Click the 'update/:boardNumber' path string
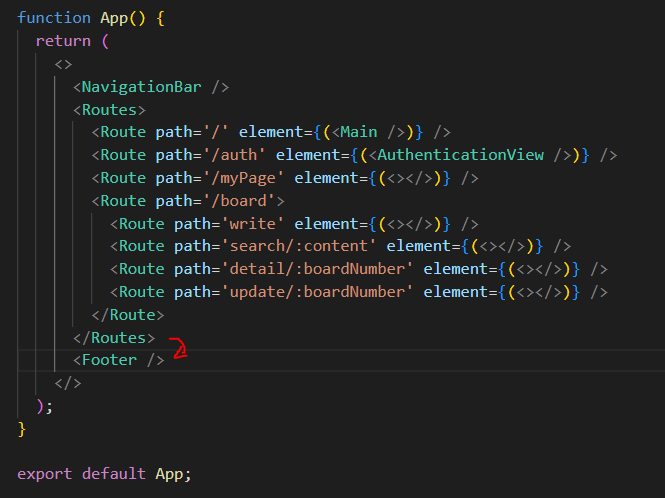Viewport: 665px width, 498px height. 317,292
